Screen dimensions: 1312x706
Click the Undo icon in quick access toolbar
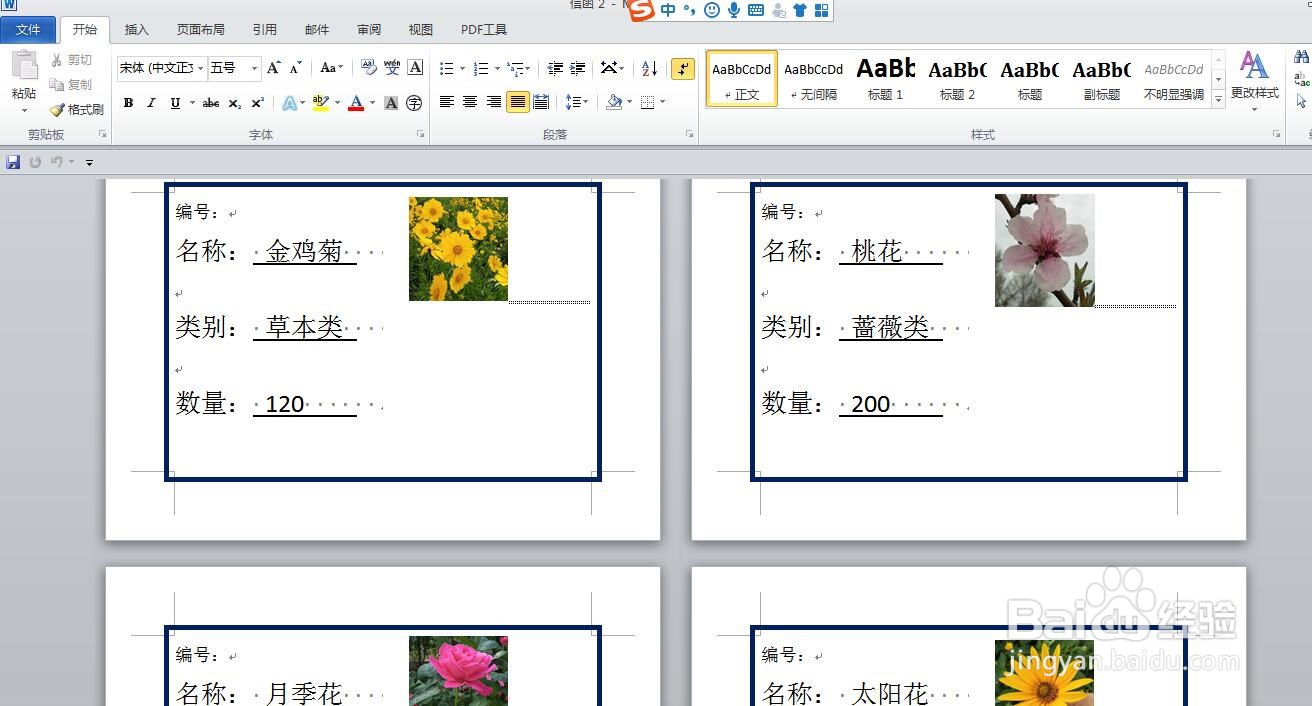click(x=57, y=162)
